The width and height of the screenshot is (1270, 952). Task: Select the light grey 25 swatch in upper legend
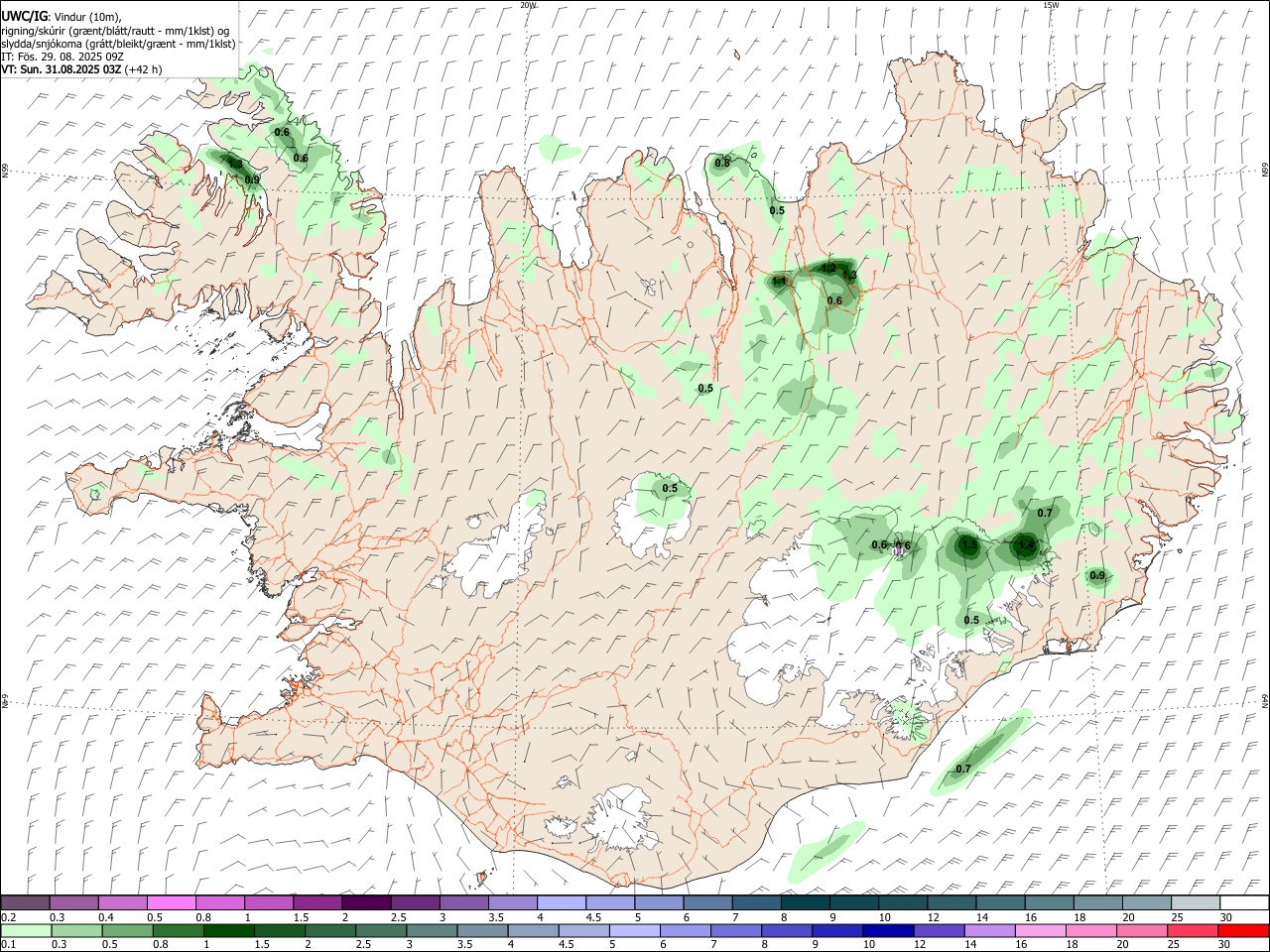pyautogui.click(x=1196, y=903)
